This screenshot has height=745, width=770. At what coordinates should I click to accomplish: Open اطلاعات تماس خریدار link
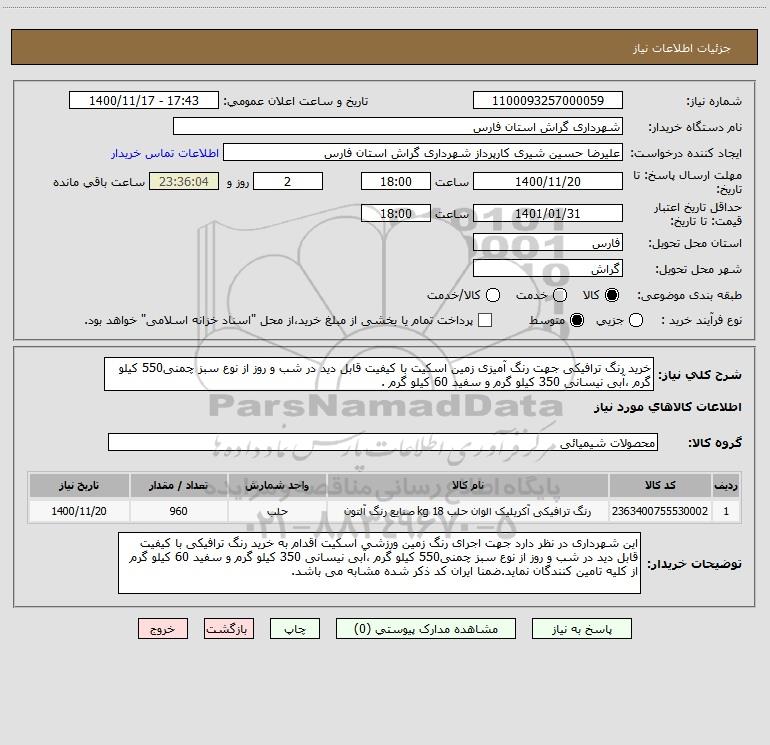click(x=165, y=153)
